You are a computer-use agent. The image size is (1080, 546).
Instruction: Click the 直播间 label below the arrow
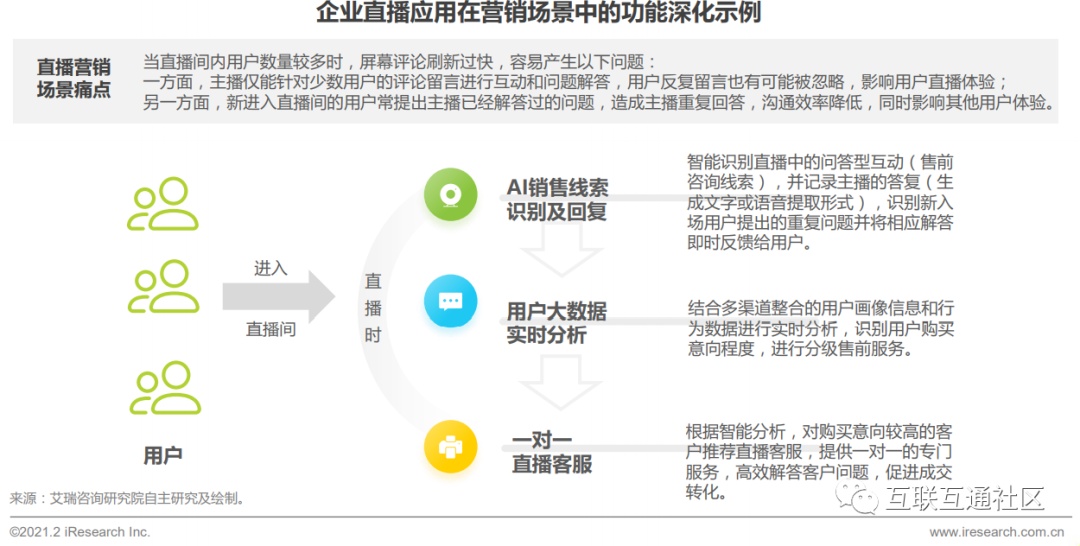tap(271, 329)
